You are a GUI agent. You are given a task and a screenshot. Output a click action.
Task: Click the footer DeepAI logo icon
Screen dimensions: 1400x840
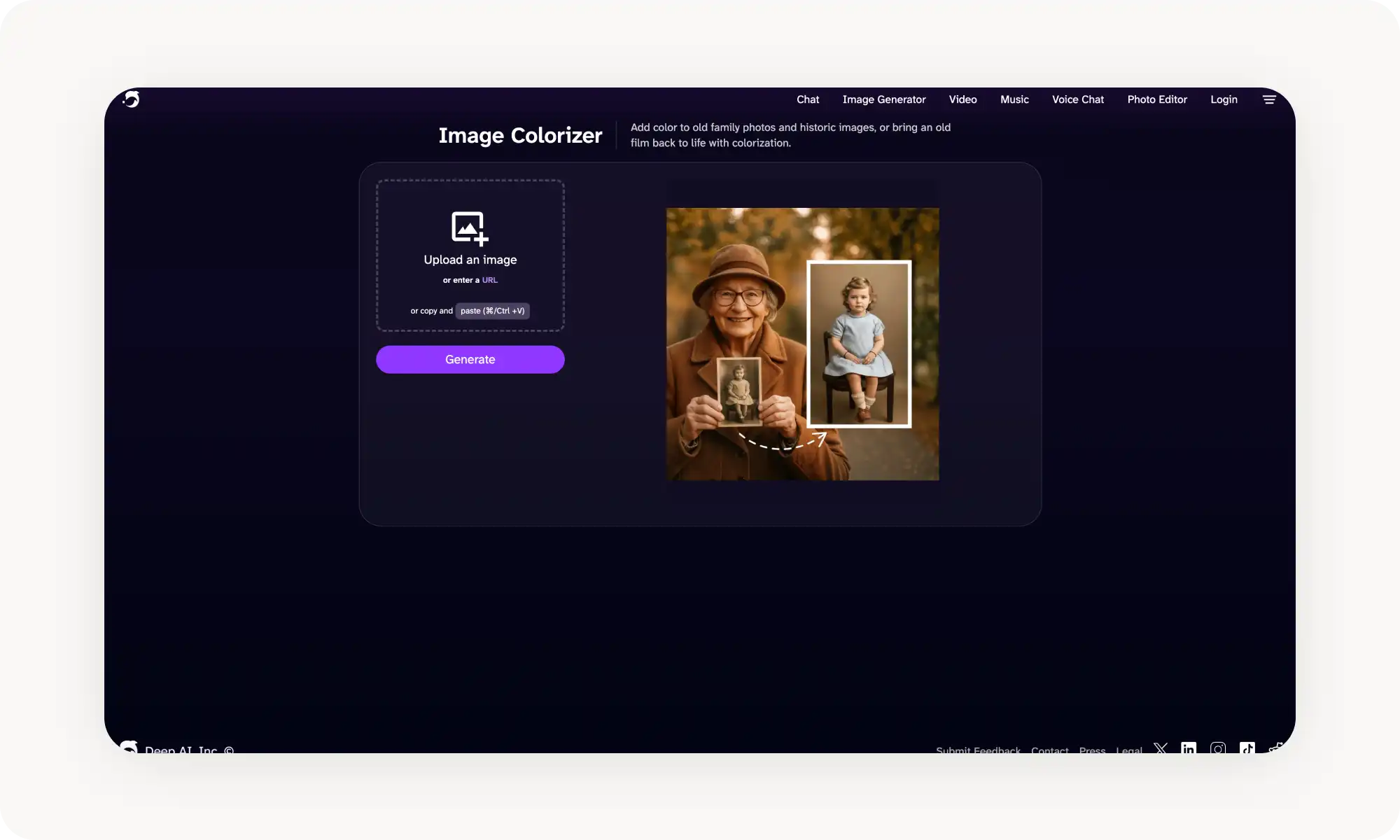129,747
